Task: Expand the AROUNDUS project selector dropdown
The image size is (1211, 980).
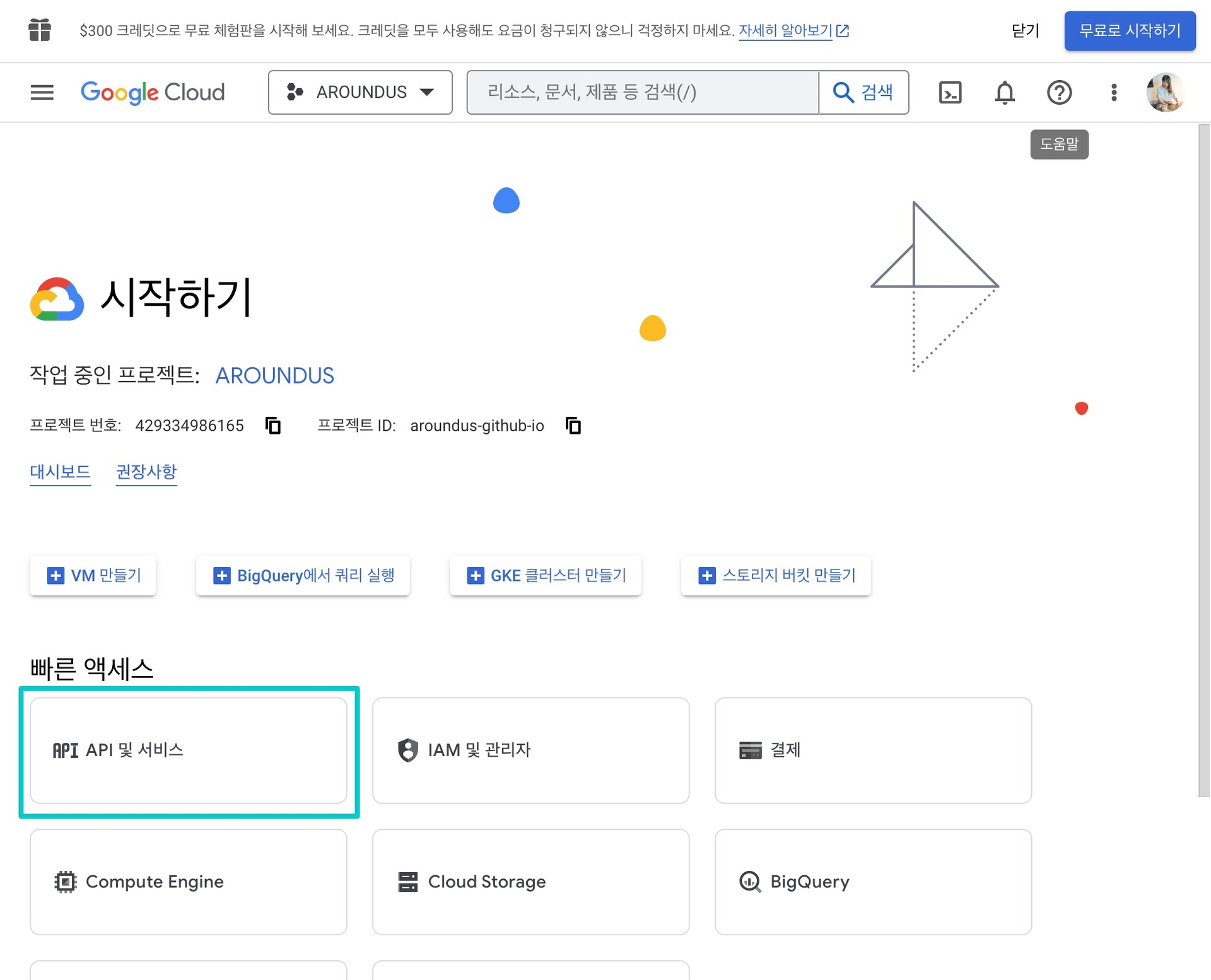Action: (x=360, y=93)
